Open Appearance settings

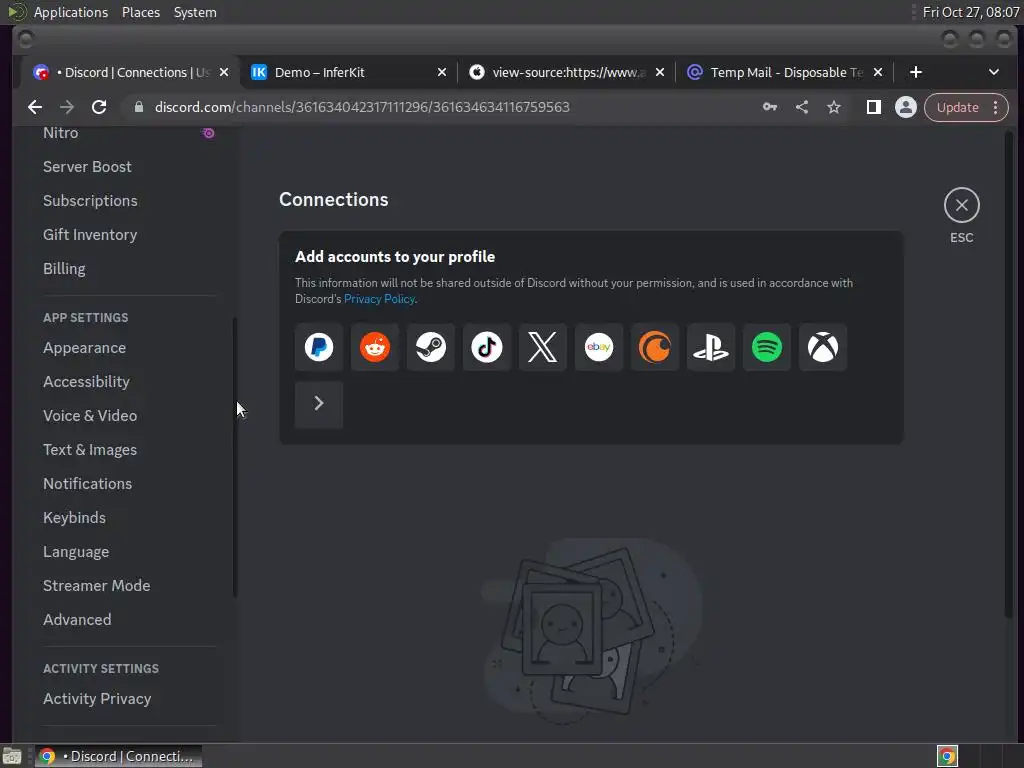click(129, 348)
